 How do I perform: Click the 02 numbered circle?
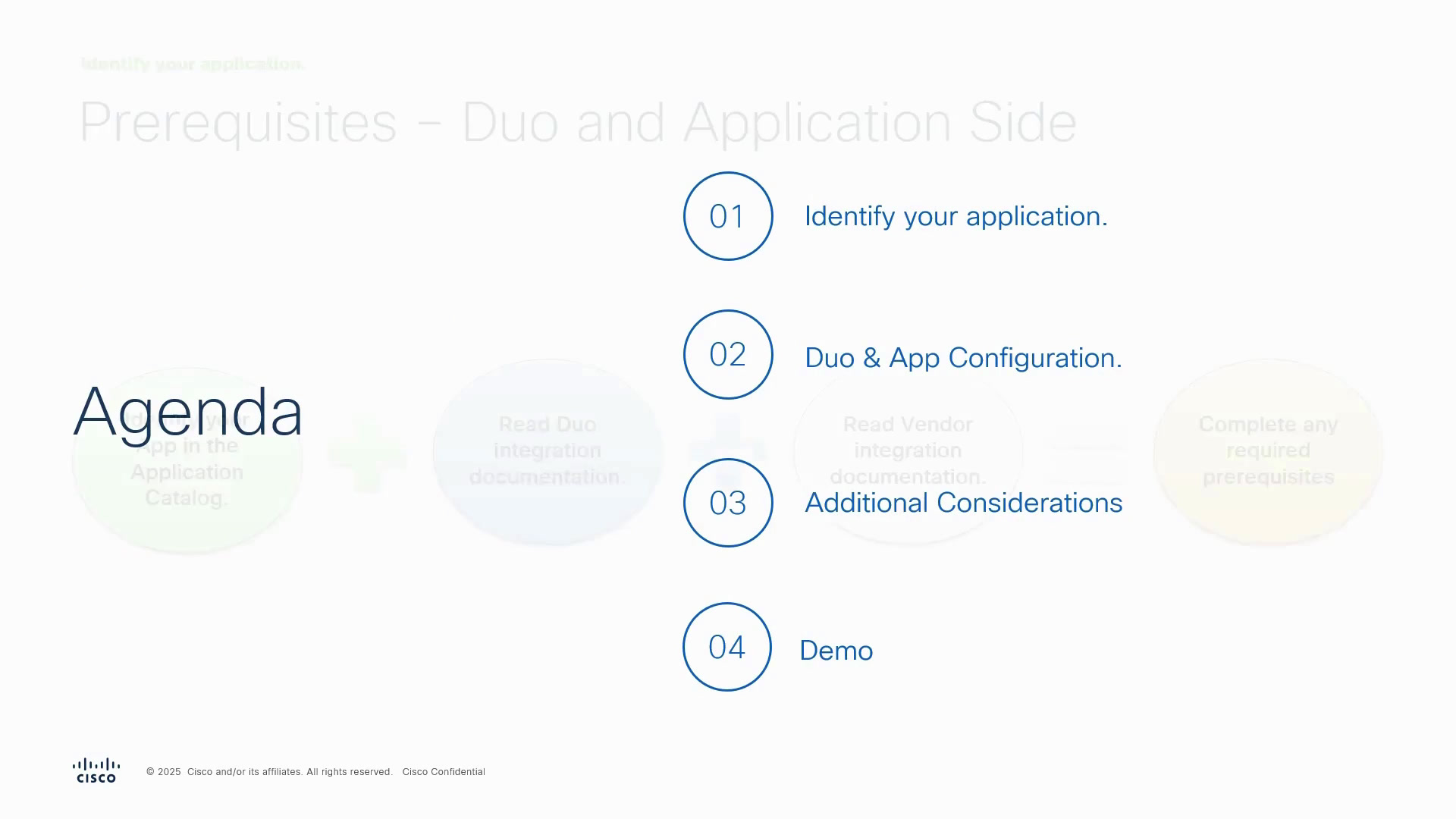click(728, 354)
